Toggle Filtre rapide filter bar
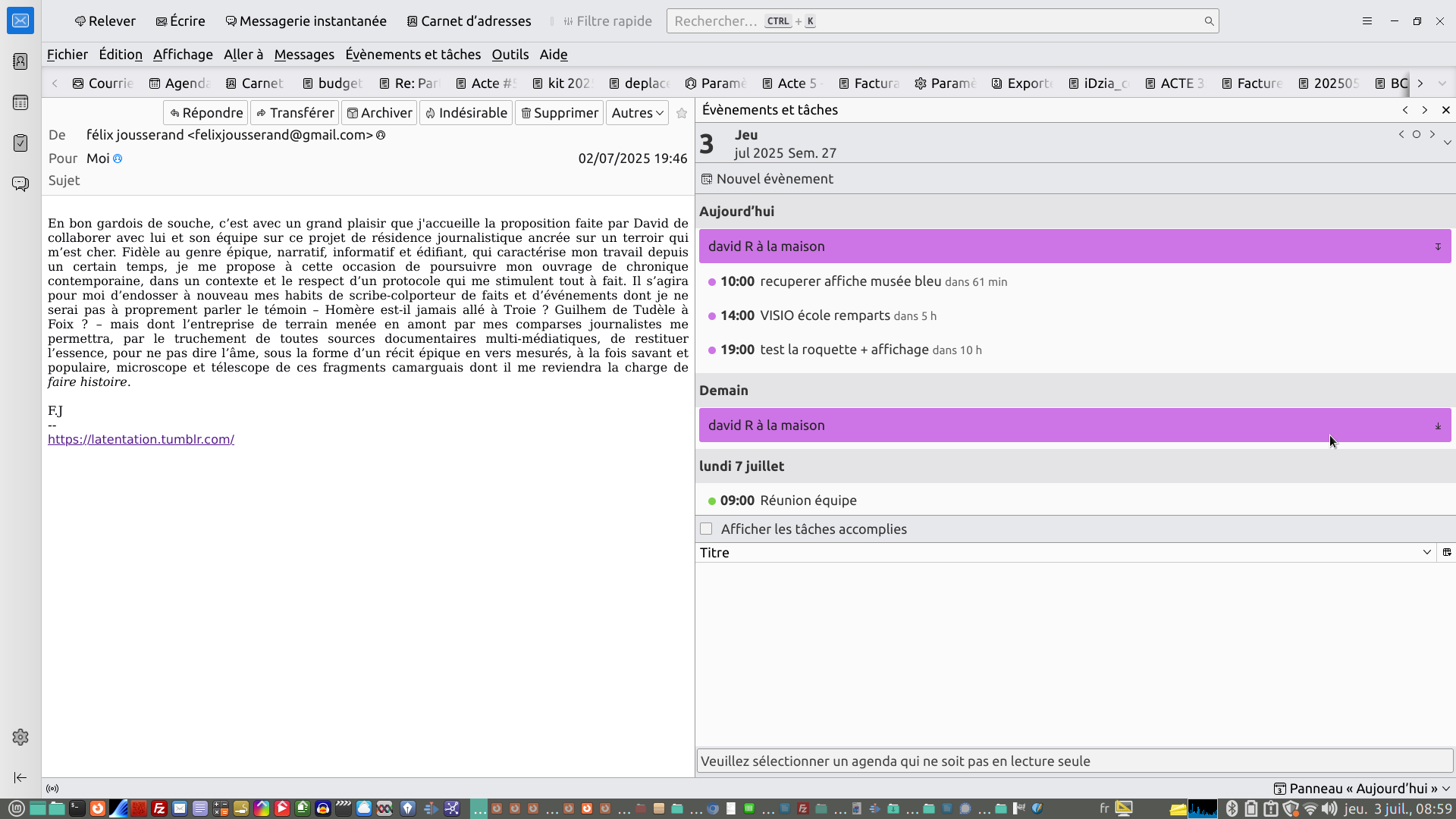 pos(607,21)
